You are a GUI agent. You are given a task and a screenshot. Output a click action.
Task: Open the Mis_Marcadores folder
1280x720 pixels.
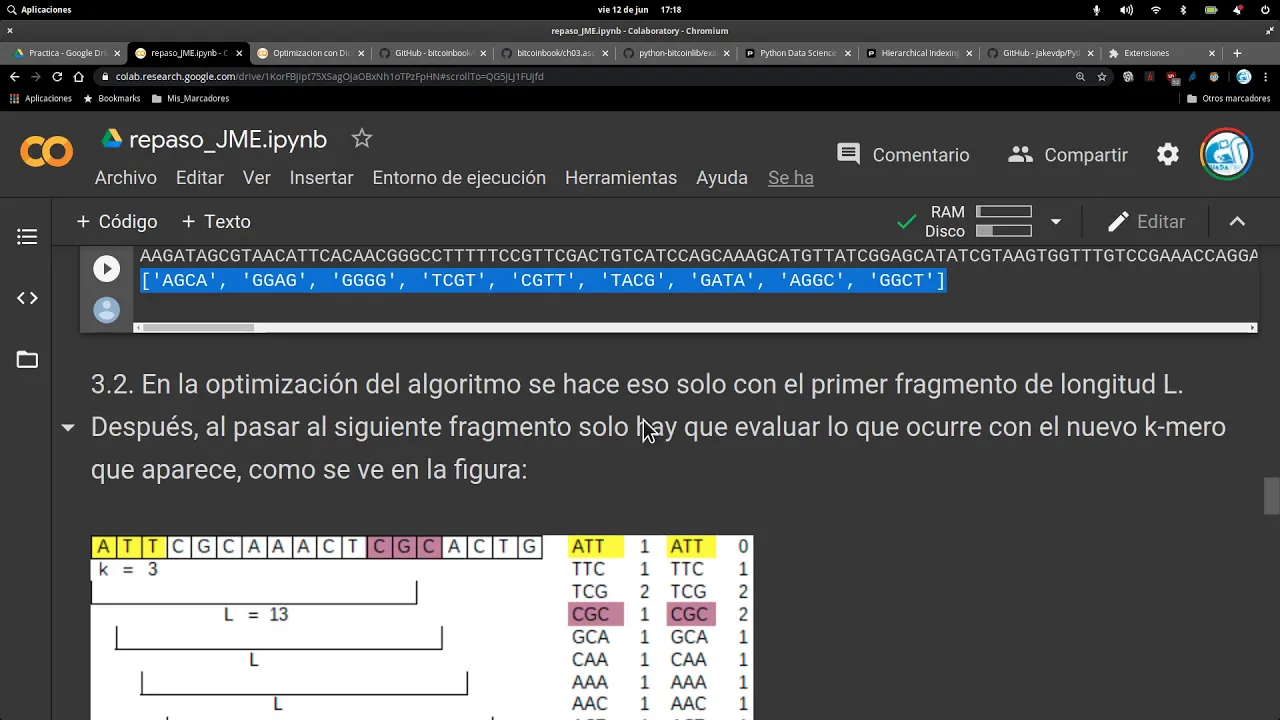(x=191, y=98)
